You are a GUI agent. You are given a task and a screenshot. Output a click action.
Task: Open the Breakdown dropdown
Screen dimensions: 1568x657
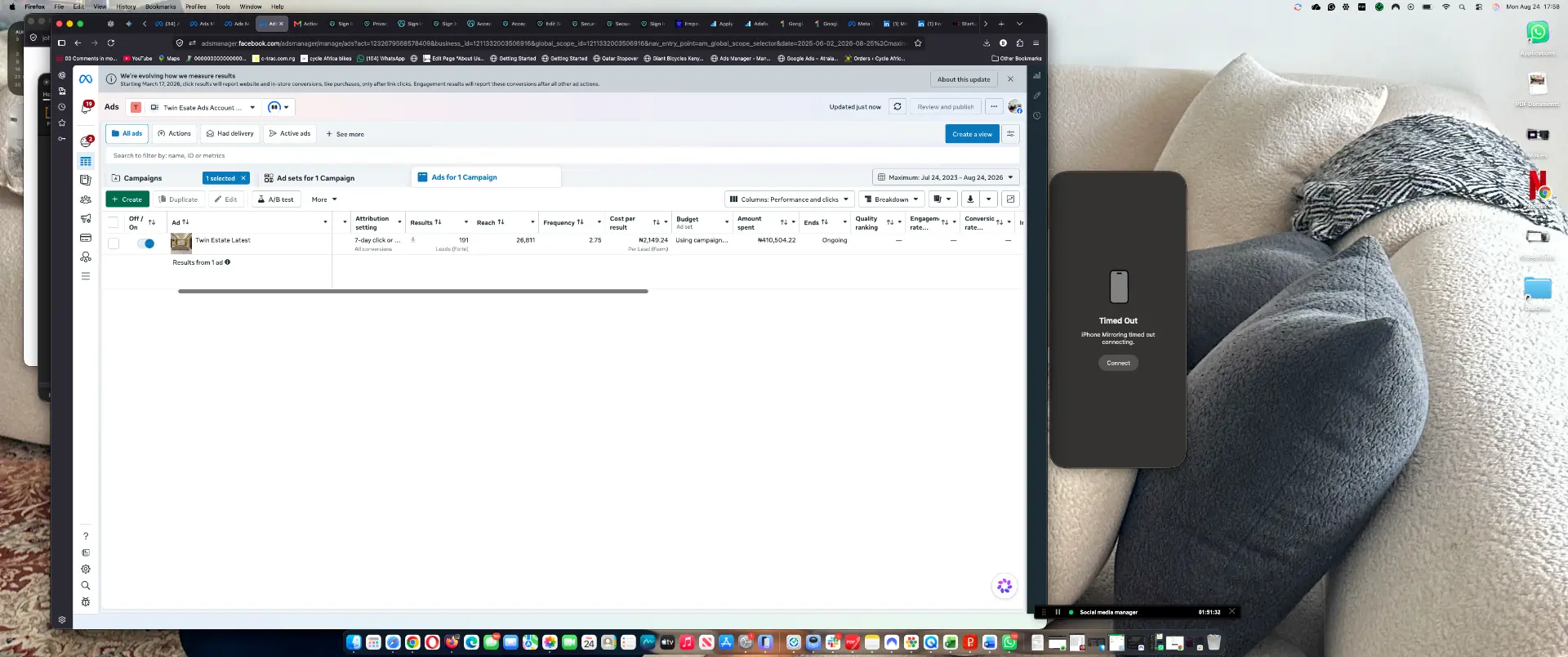pos(891,199)
